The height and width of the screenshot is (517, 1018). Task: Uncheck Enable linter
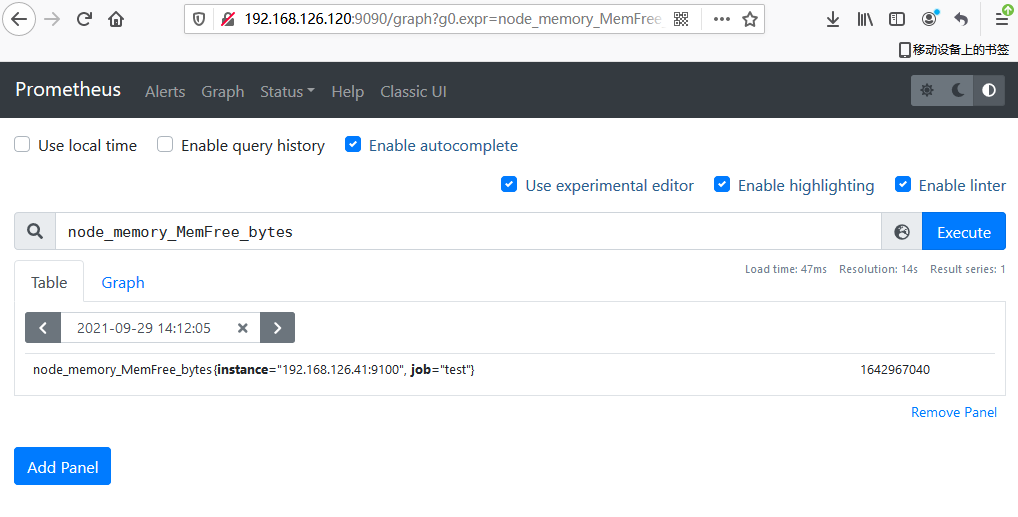tap(902, 184)
